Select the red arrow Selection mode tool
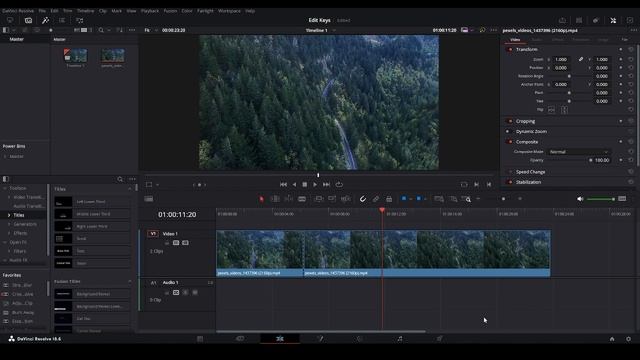The image size is (640, 360). click(x=261, y=199)
